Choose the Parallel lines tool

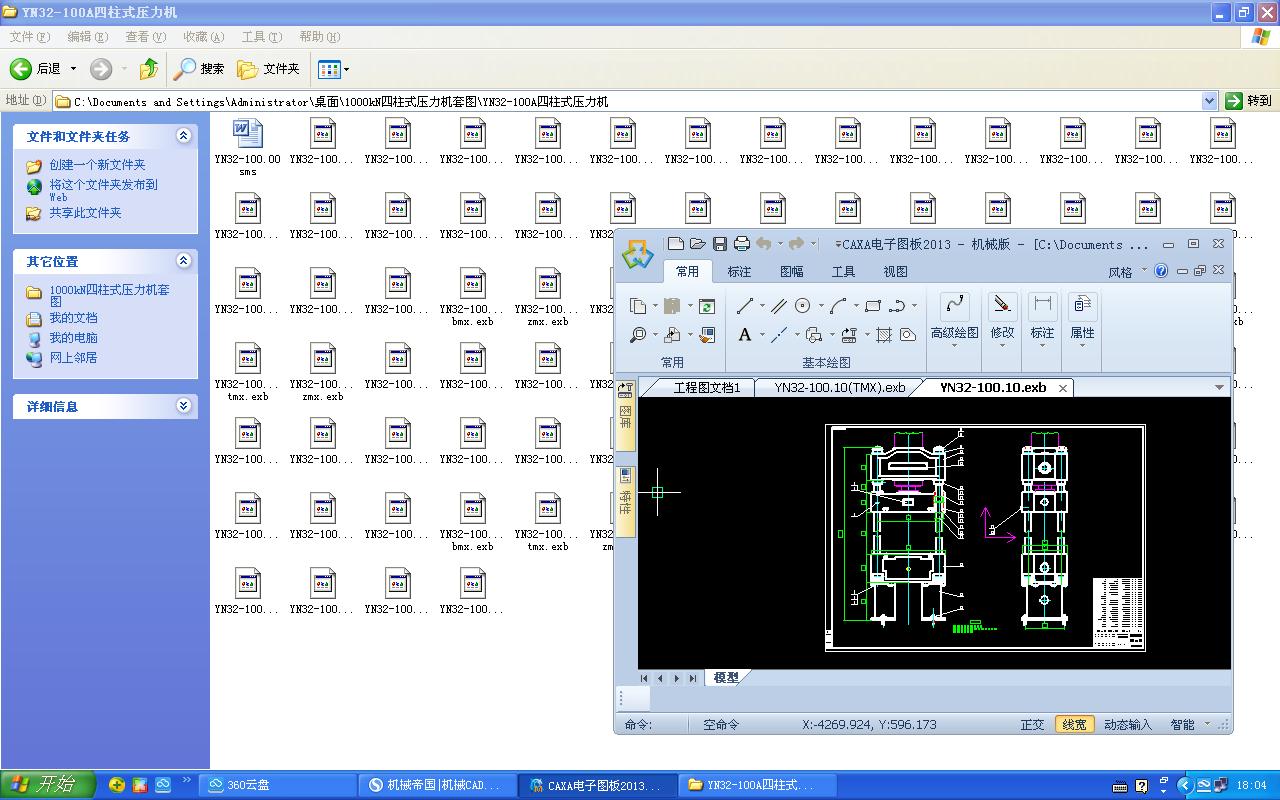778,306
